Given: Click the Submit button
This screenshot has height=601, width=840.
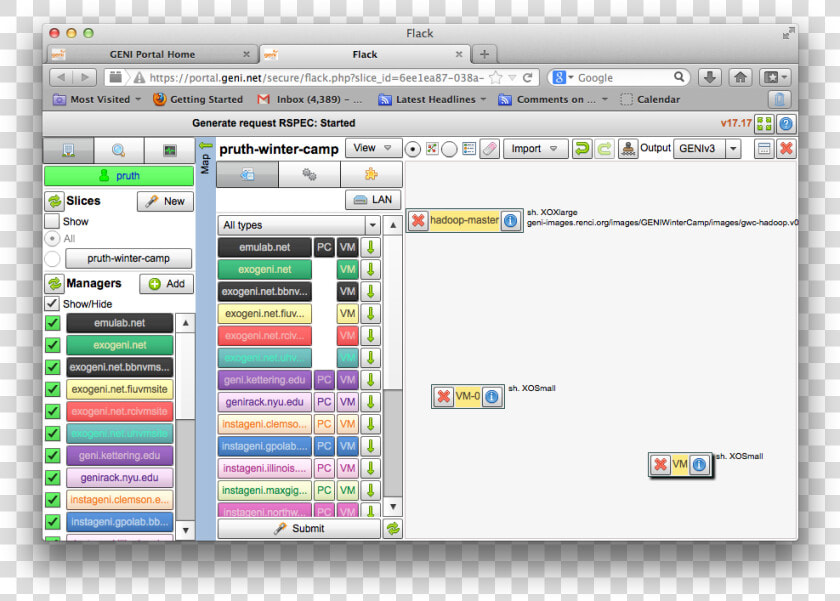Looking at the screenshot, I should tap(299, 529).
